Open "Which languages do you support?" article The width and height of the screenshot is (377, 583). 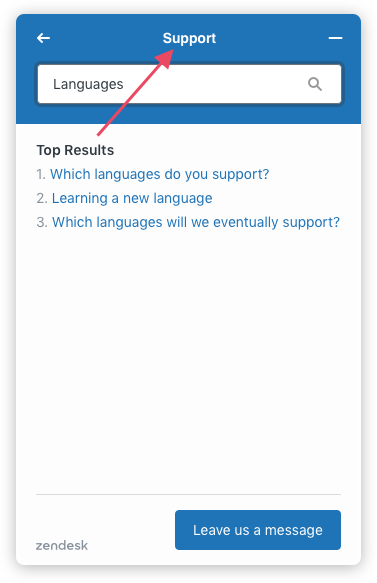160,174
